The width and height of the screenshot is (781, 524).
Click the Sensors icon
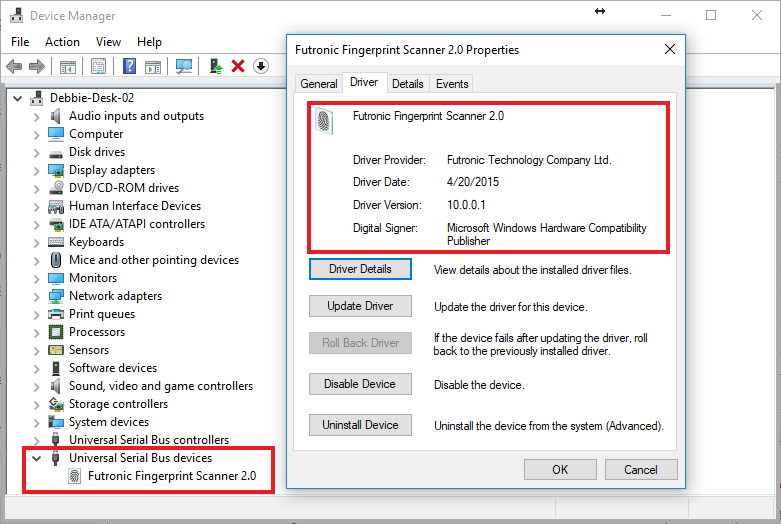(56, 350)
